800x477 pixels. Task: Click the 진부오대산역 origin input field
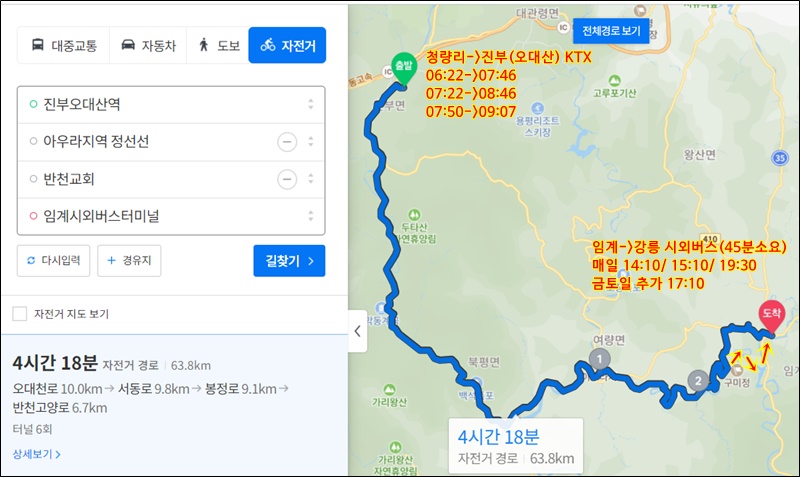[171, 105]
